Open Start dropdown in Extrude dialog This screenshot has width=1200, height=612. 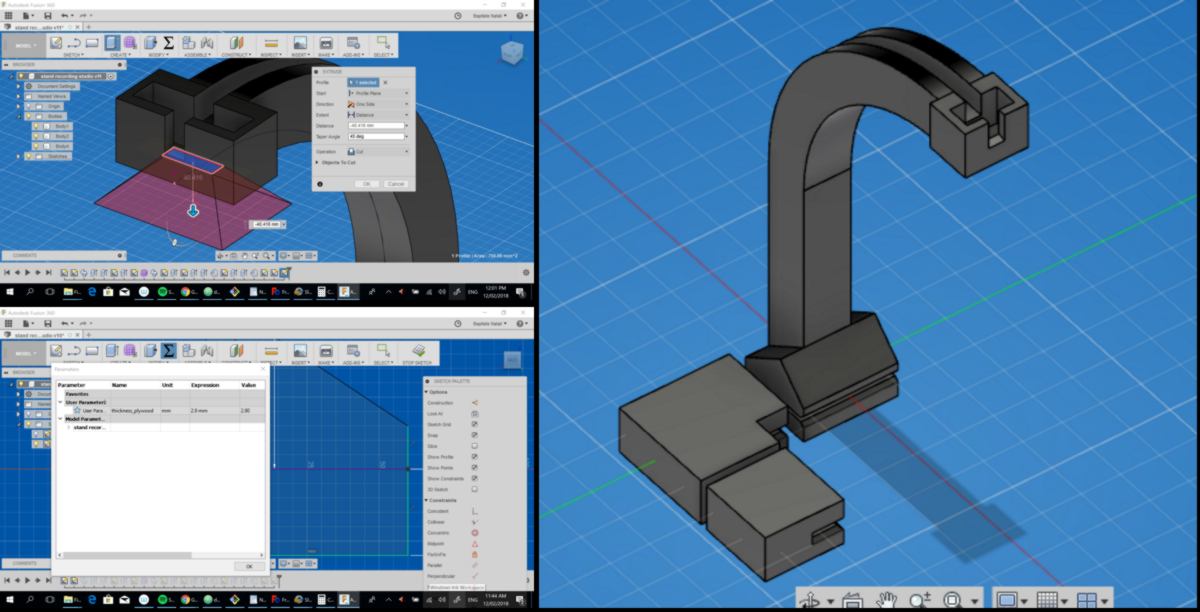(378, 93)
